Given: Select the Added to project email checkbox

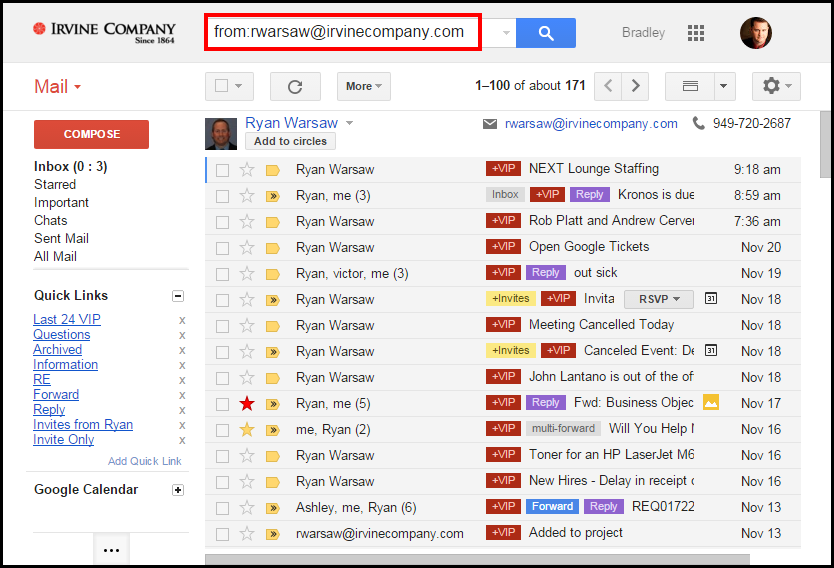Looking at the screenshot, I should [x=222, y=534].
